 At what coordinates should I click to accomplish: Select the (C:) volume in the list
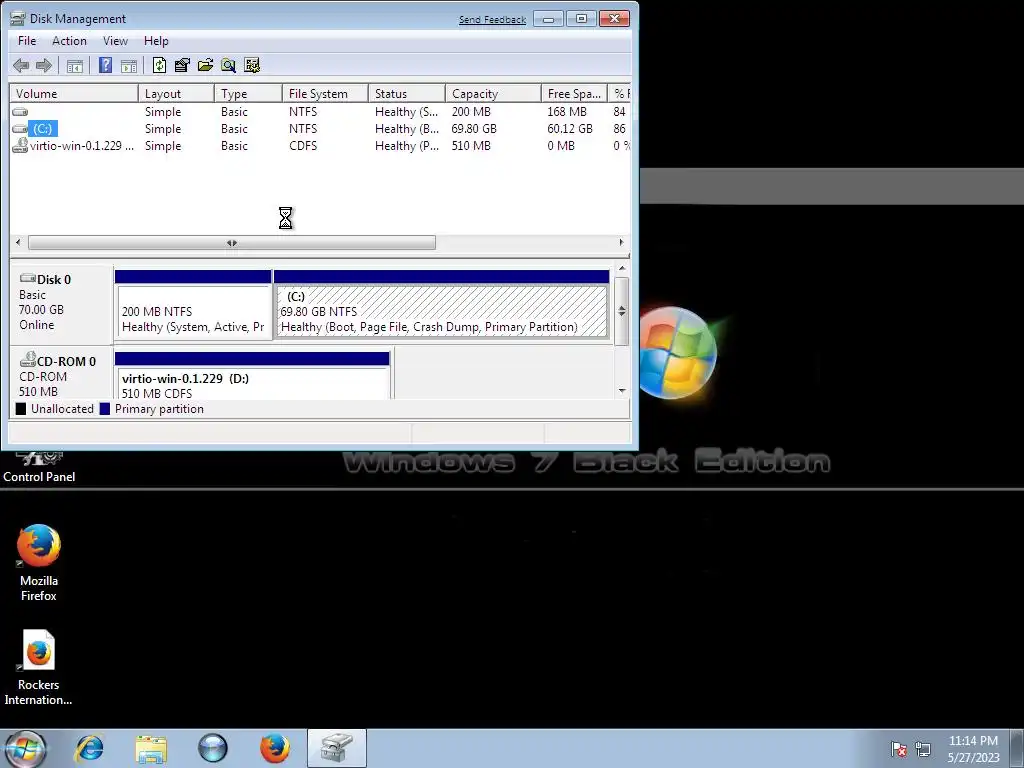(42, 129)
